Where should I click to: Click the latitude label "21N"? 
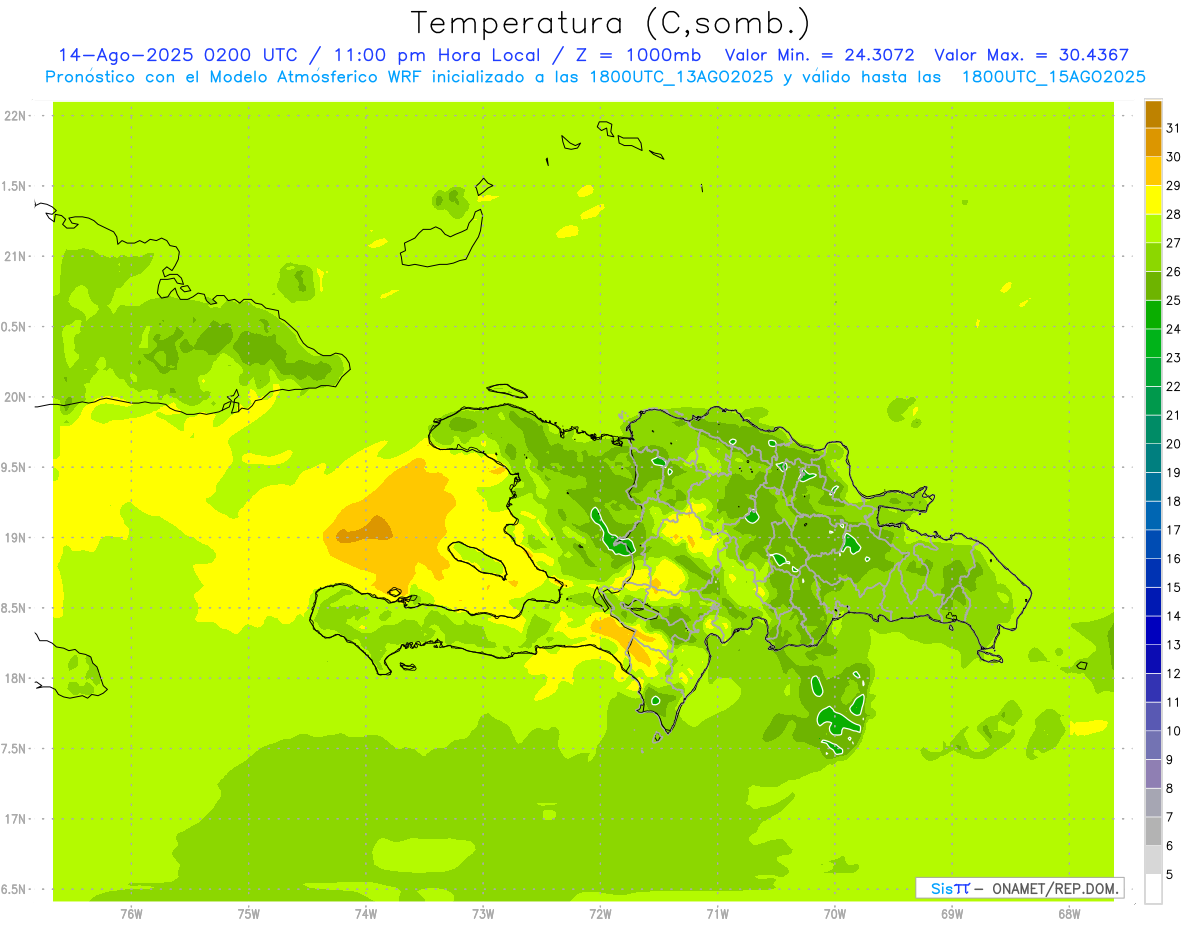(x=16, y=256)
